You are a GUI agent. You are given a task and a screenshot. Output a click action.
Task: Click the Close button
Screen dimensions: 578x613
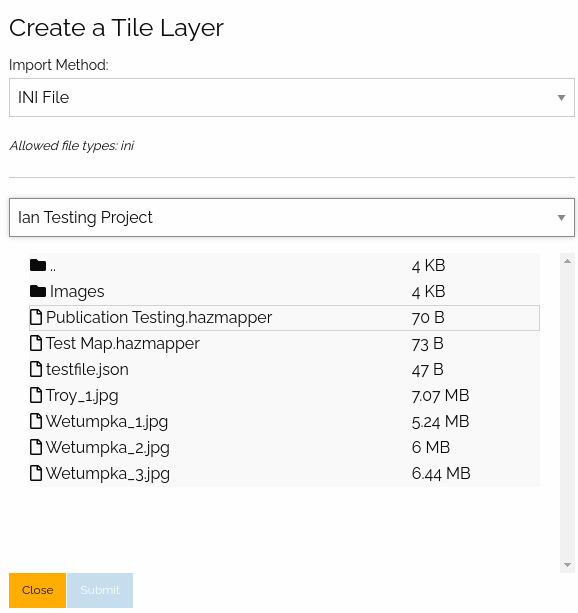[38, 590]
